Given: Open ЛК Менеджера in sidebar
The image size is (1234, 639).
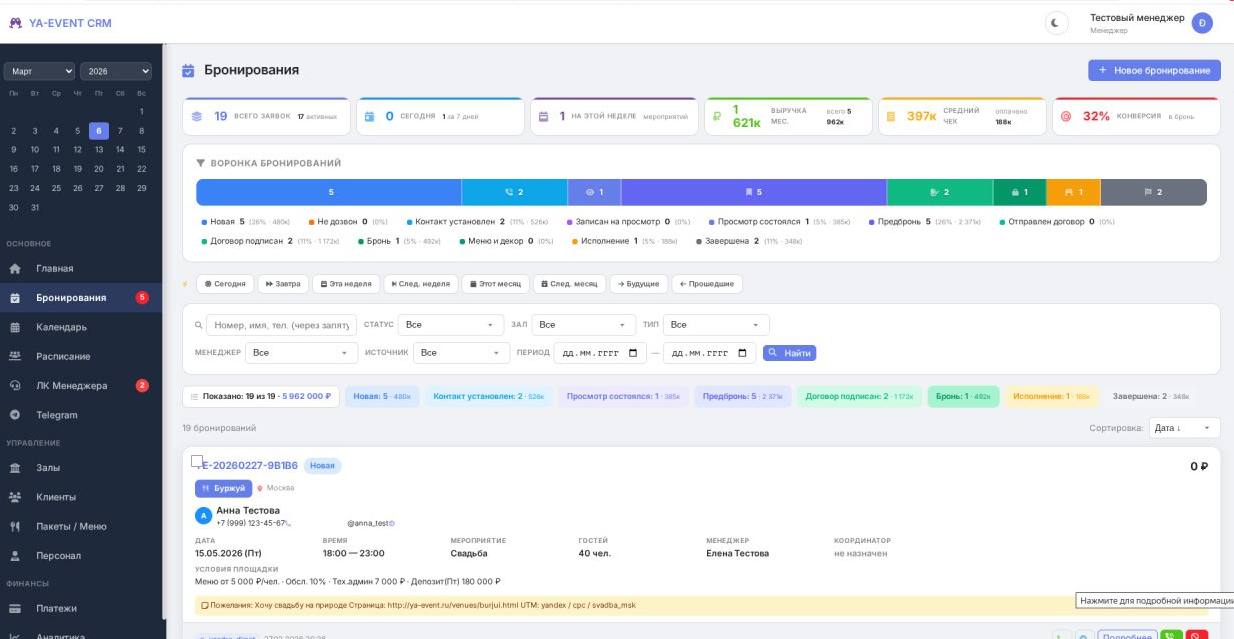Looking at the screenshot, I should click(x=72, y=386).
